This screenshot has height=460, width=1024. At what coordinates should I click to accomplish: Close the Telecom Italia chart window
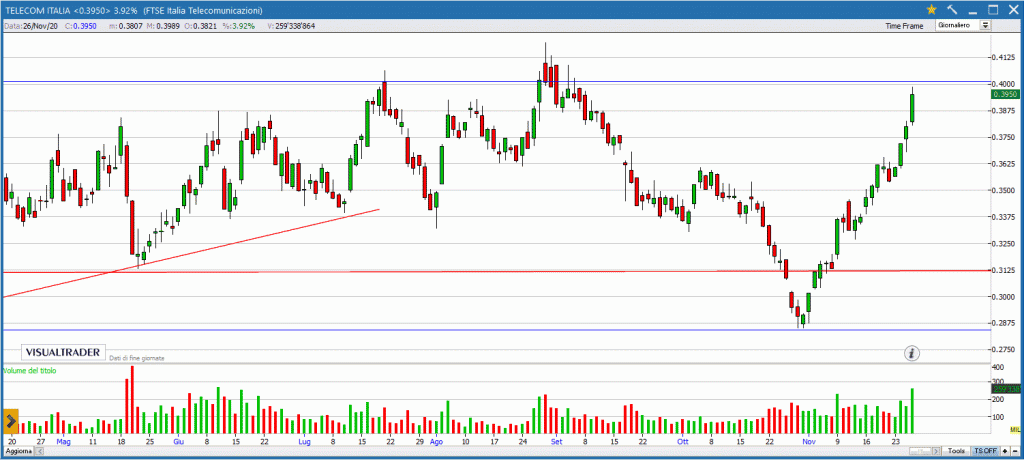point(1012,10)
